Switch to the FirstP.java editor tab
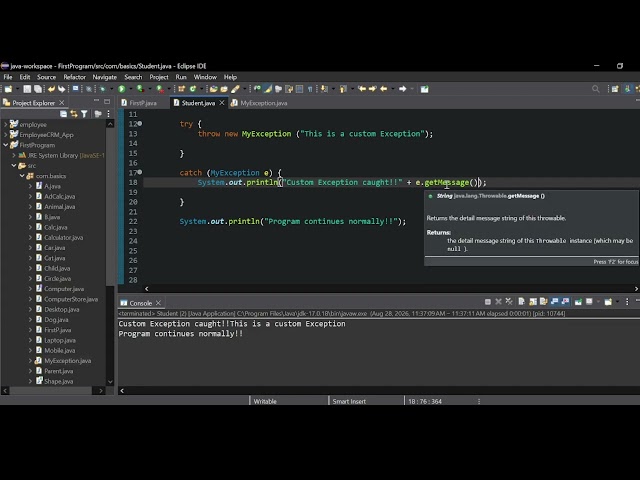640x480 pixels. coord(143,103)
